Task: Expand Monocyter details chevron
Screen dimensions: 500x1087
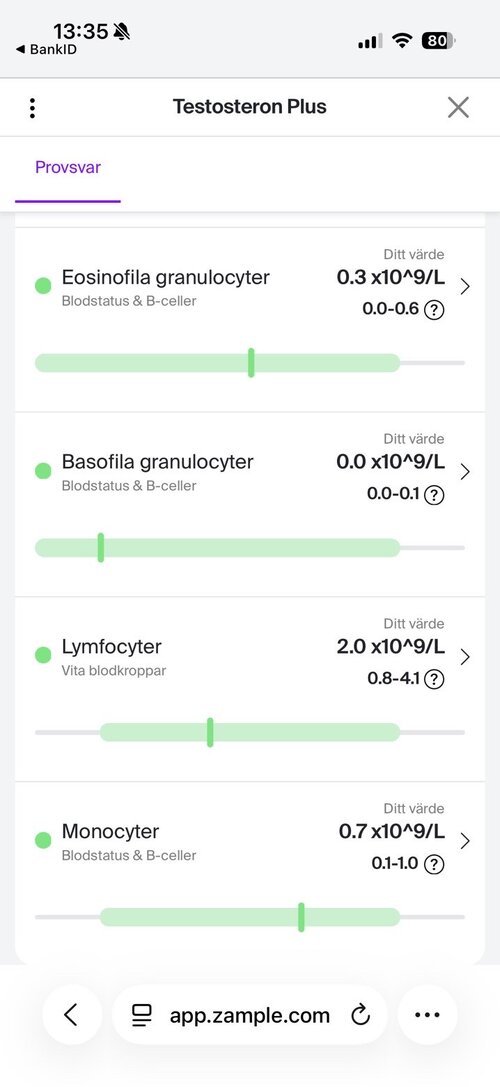Action: pyautogui.click(x=465, y=841)
